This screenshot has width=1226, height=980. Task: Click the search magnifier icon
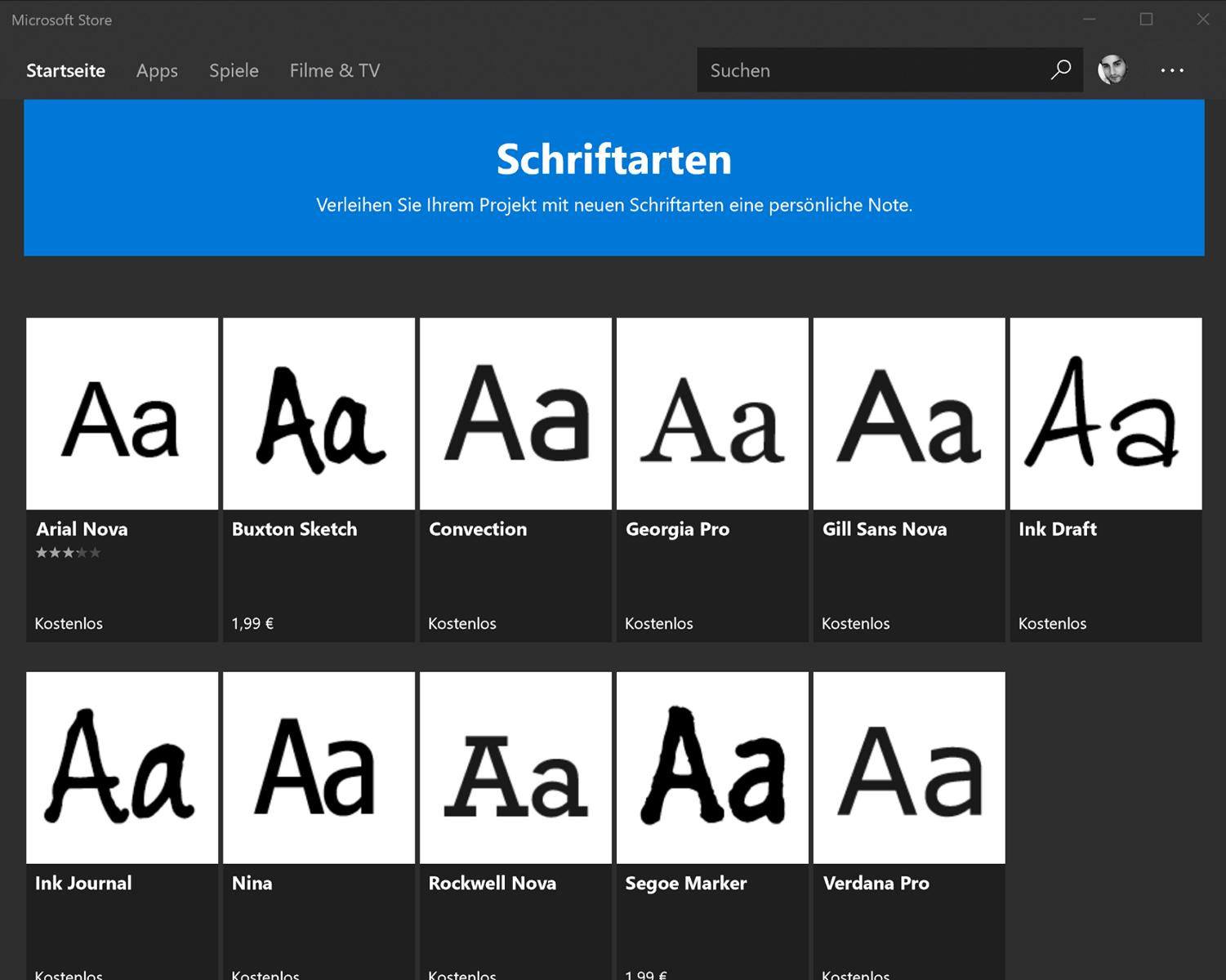tap(1059, 70)
